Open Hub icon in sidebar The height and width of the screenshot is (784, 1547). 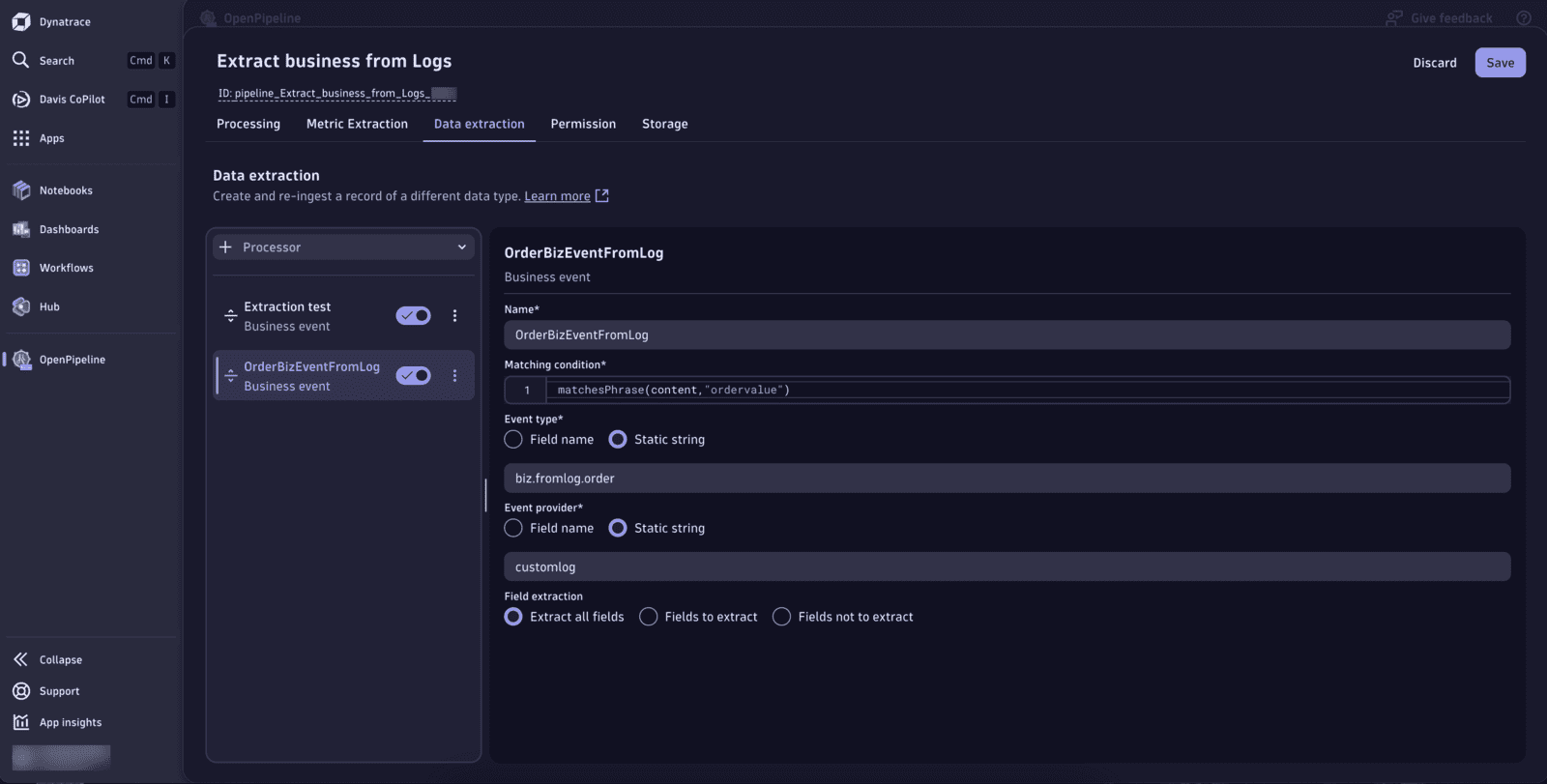coord(21,306)
